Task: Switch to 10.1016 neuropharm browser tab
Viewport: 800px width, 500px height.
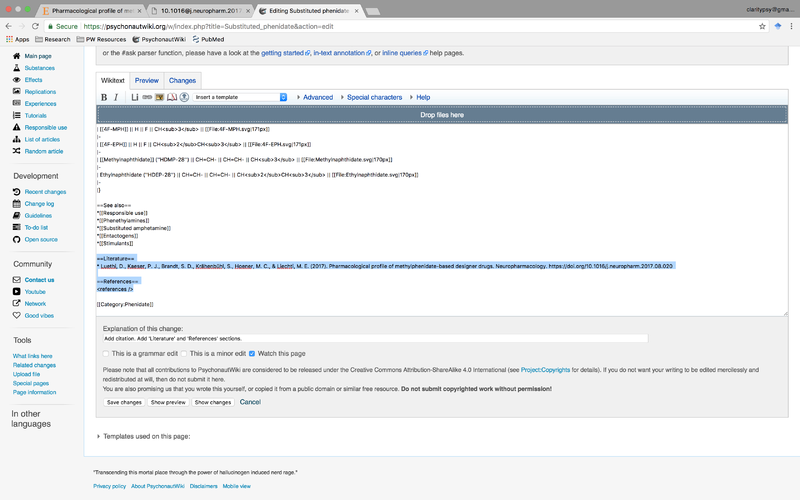Action: coord(201,11)
